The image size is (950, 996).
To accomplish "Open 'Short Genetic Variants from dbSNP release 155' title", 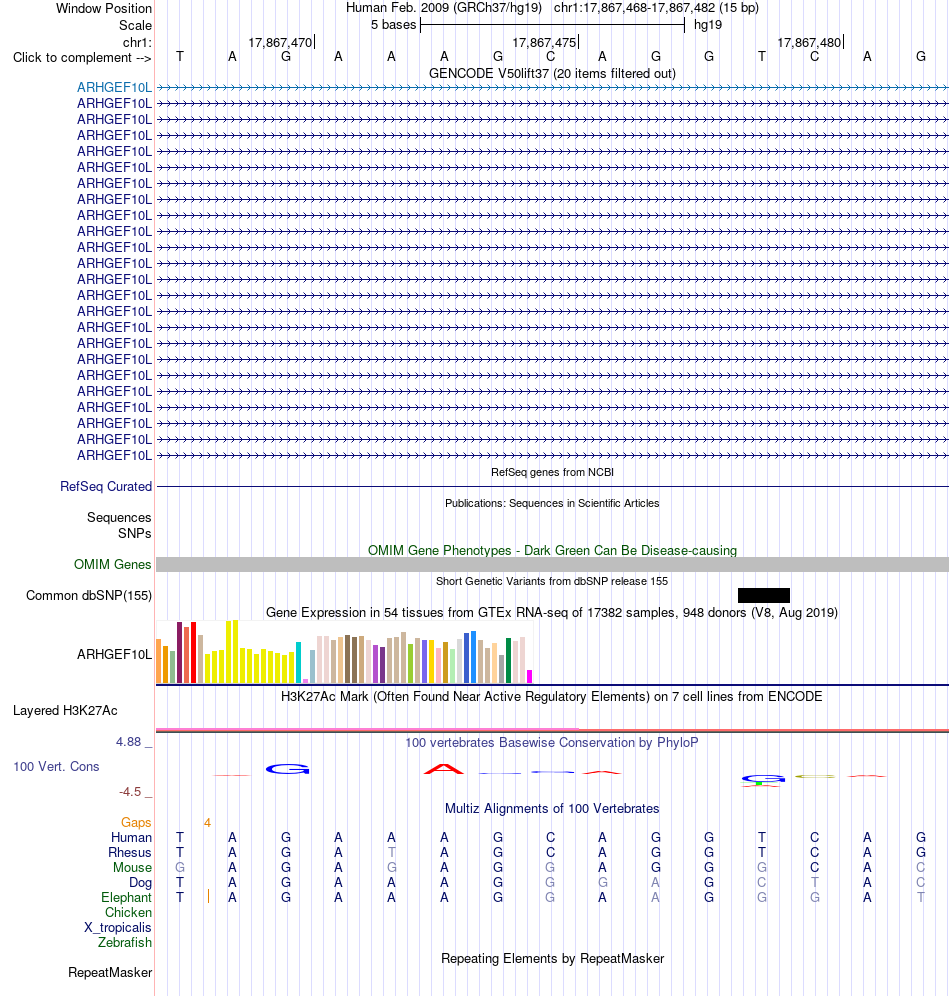I will click(x=552, y=581).
